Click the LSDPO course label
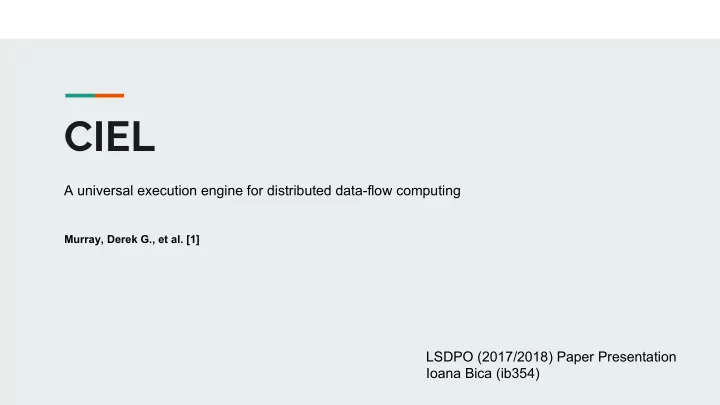 pyautogui.click(x=449, y=357)
